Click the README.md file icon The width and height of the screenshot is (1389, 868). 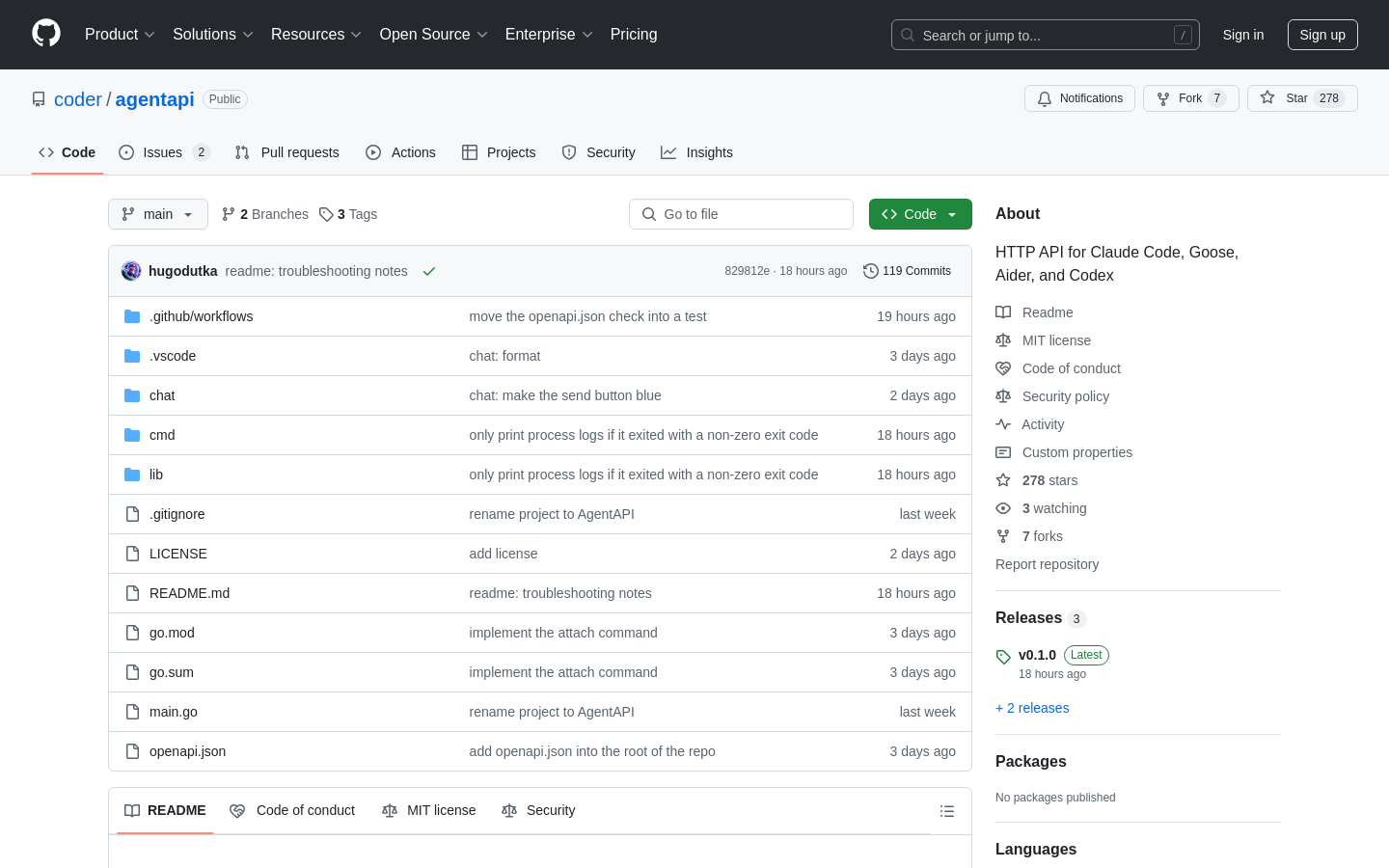click(132, 593)
